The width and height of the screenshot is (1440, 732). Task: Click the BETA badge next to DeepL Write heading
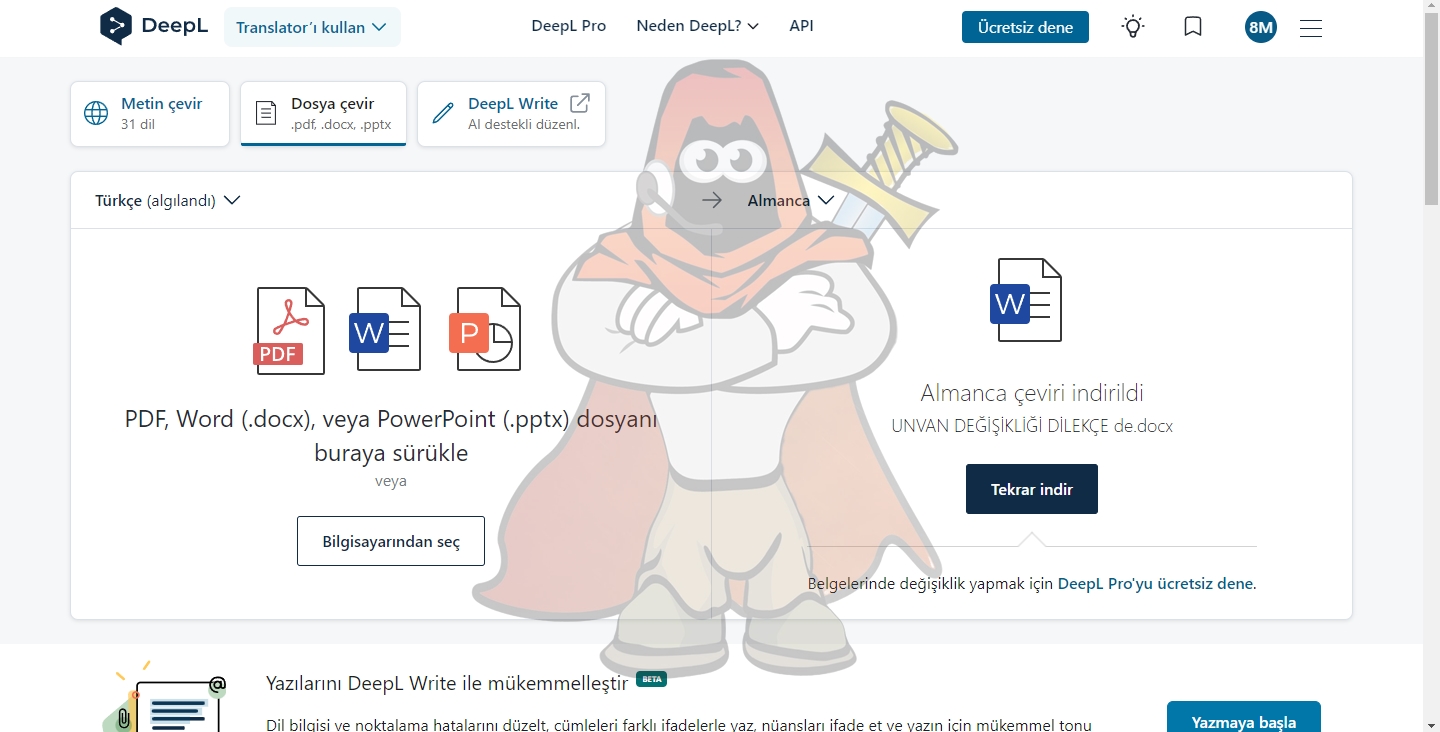point(652,679)
